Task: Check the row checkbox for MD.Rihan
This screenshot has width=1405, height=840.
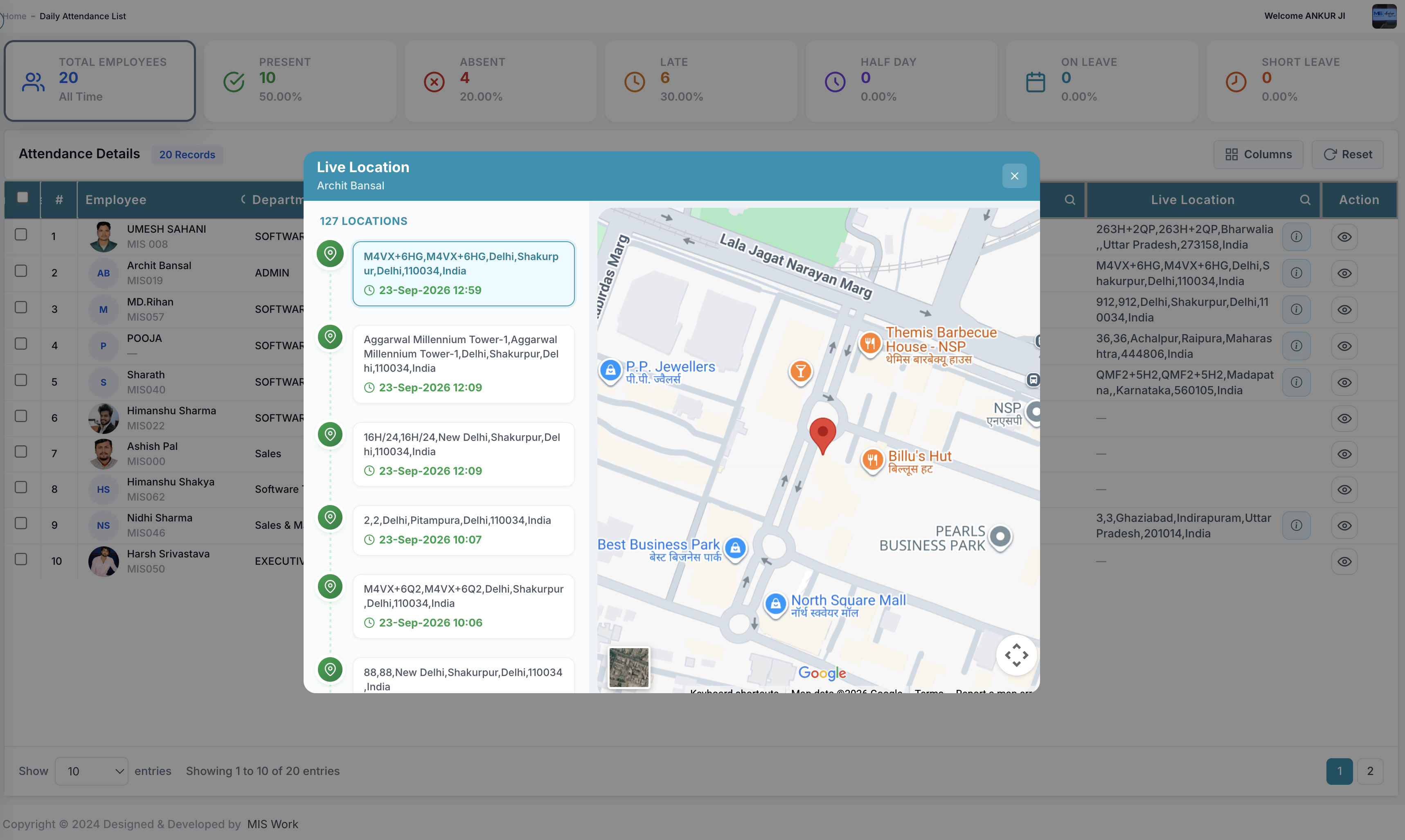Action: tap(21, 308)
